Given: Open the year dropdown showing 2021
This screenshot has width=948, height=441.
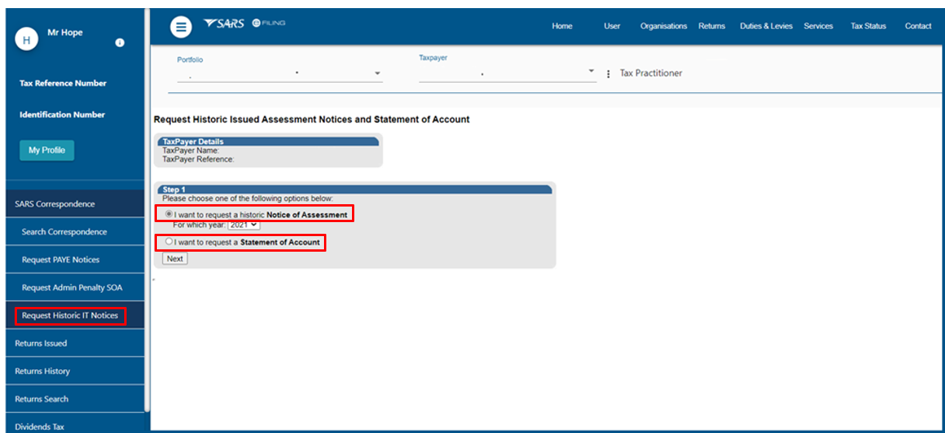Looking at the screenshot, I should (244, 225).
